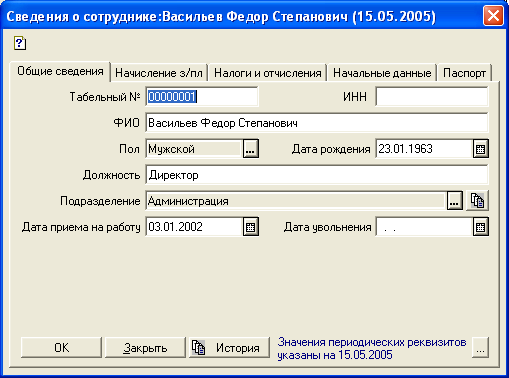Click into the ИНН input field
509x378 pixels.
click(x=432, y=97)
